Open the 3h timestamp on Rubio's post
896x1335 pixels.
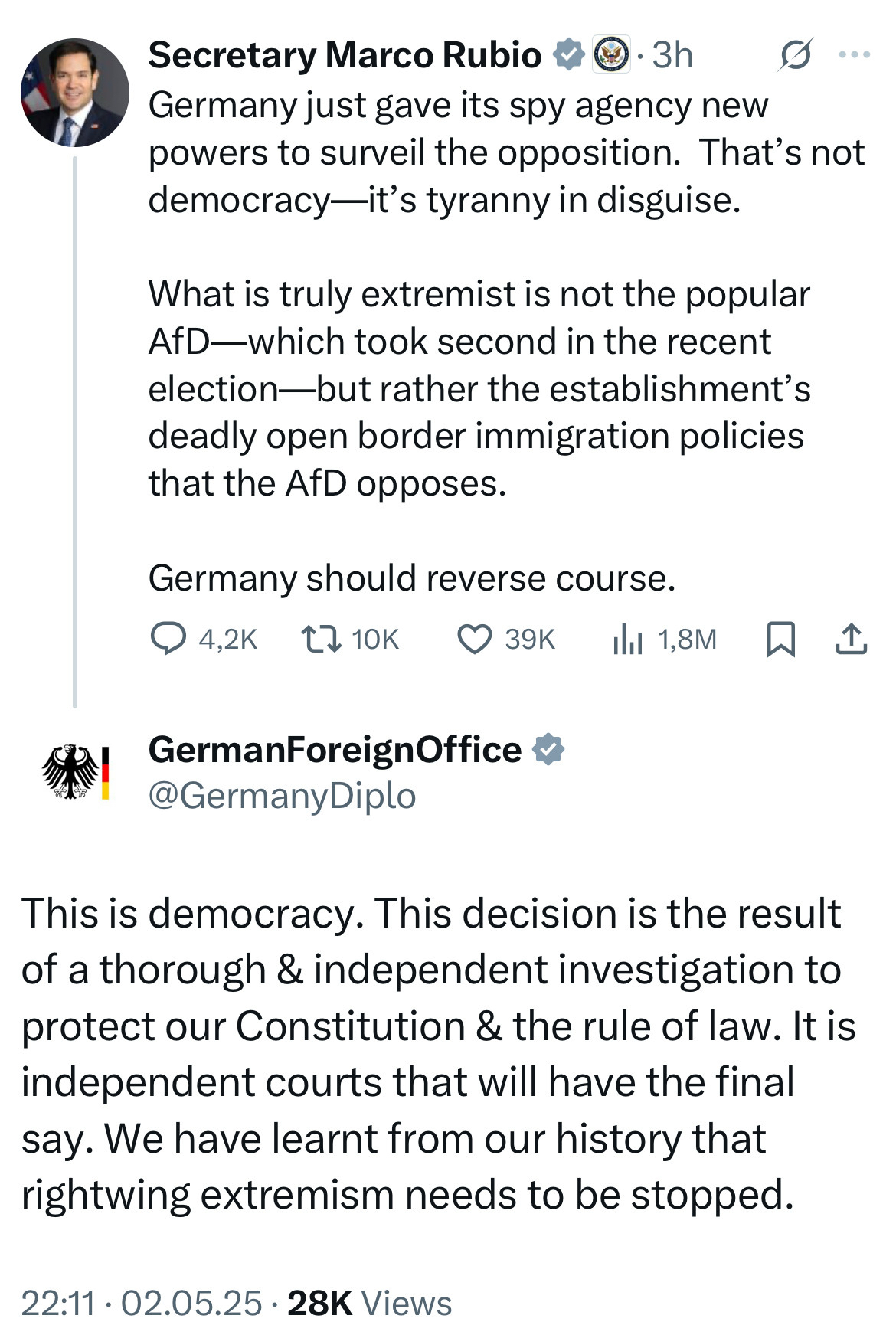click(x=672, y=55)
